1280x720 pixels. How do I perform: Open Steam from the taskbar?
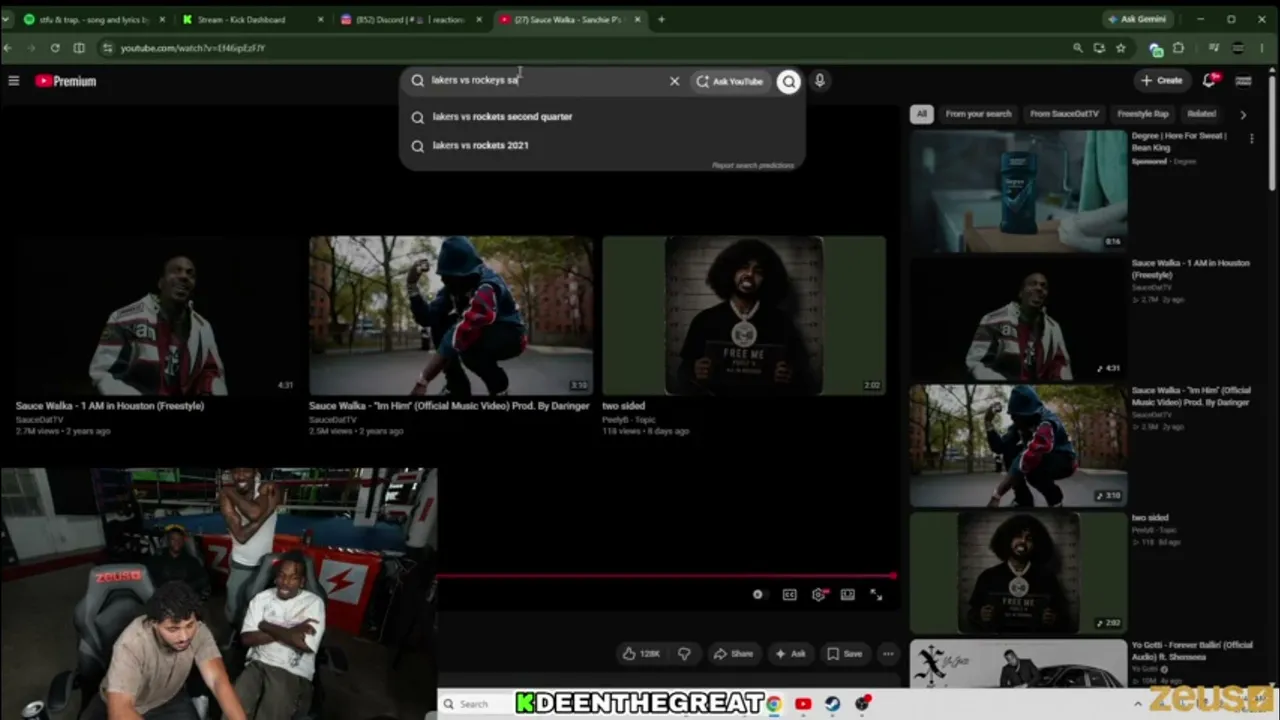tap(832, 704)
